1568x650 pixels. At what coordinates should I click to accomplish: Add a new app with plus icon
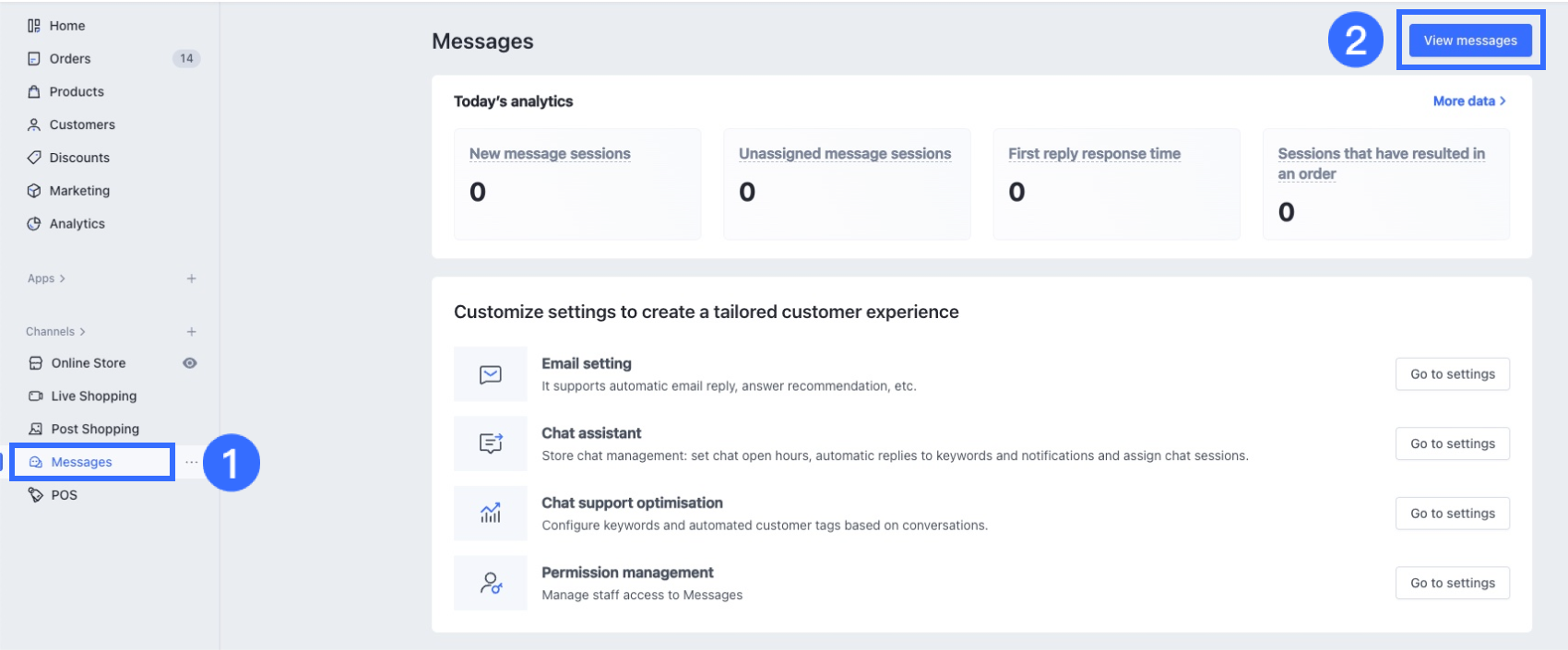point(191,278)
